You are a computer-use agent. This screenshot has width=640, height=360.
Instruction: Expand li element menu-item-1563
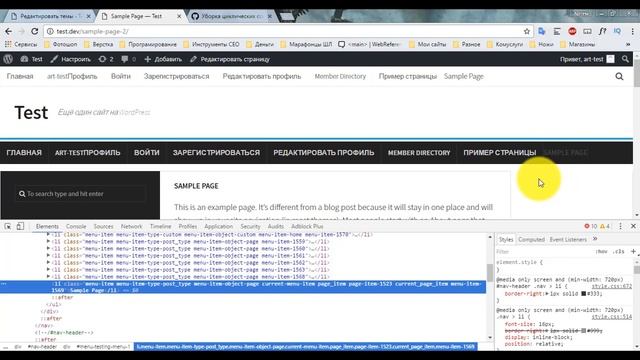click(48, 269)
